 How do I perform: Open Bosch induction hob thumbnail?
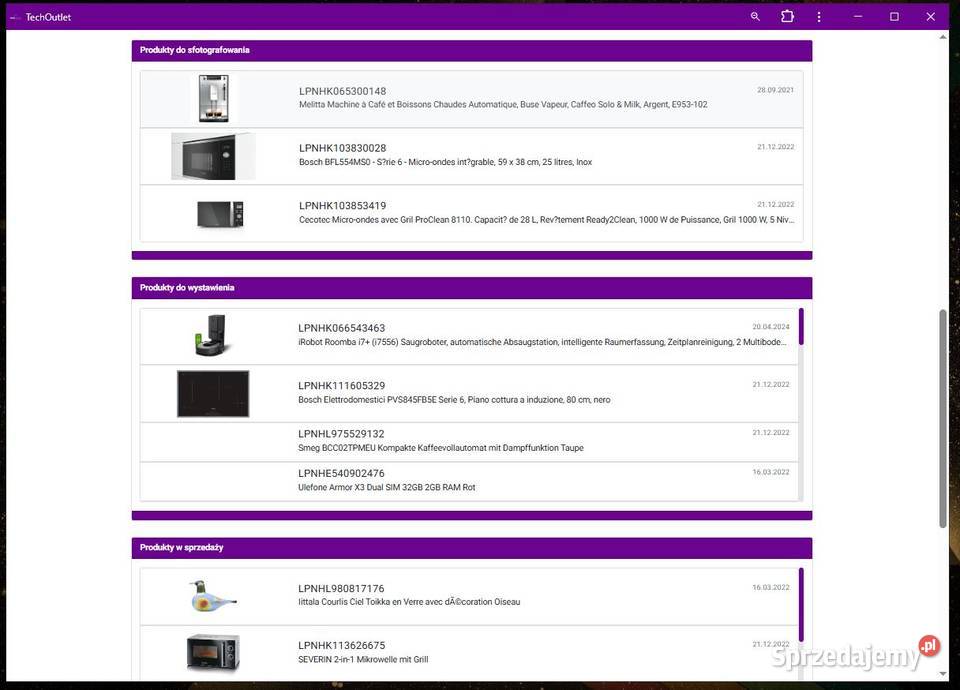pyautogui.click(x=213, y=394)
